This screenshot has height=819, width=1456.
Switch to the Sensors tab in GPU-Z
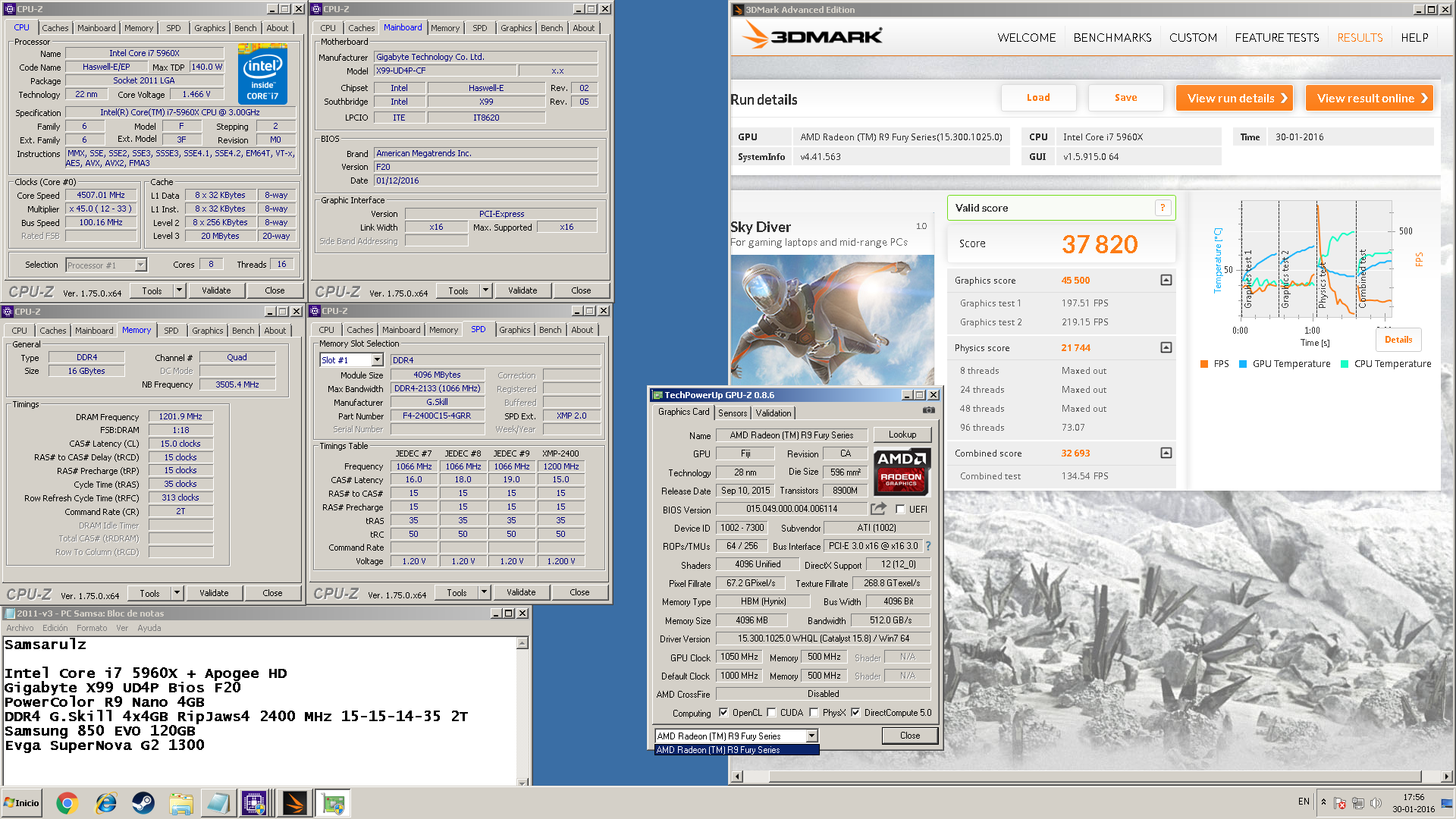733,413
